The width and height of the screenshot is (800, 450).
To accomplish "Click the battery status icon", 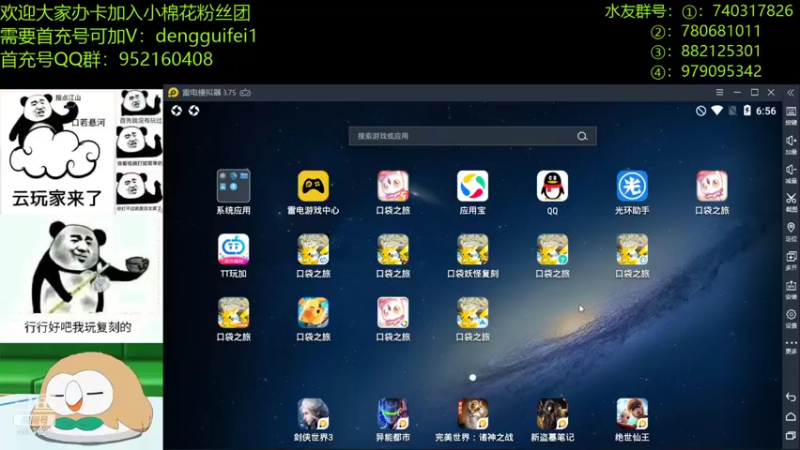I will click(747, 111).
